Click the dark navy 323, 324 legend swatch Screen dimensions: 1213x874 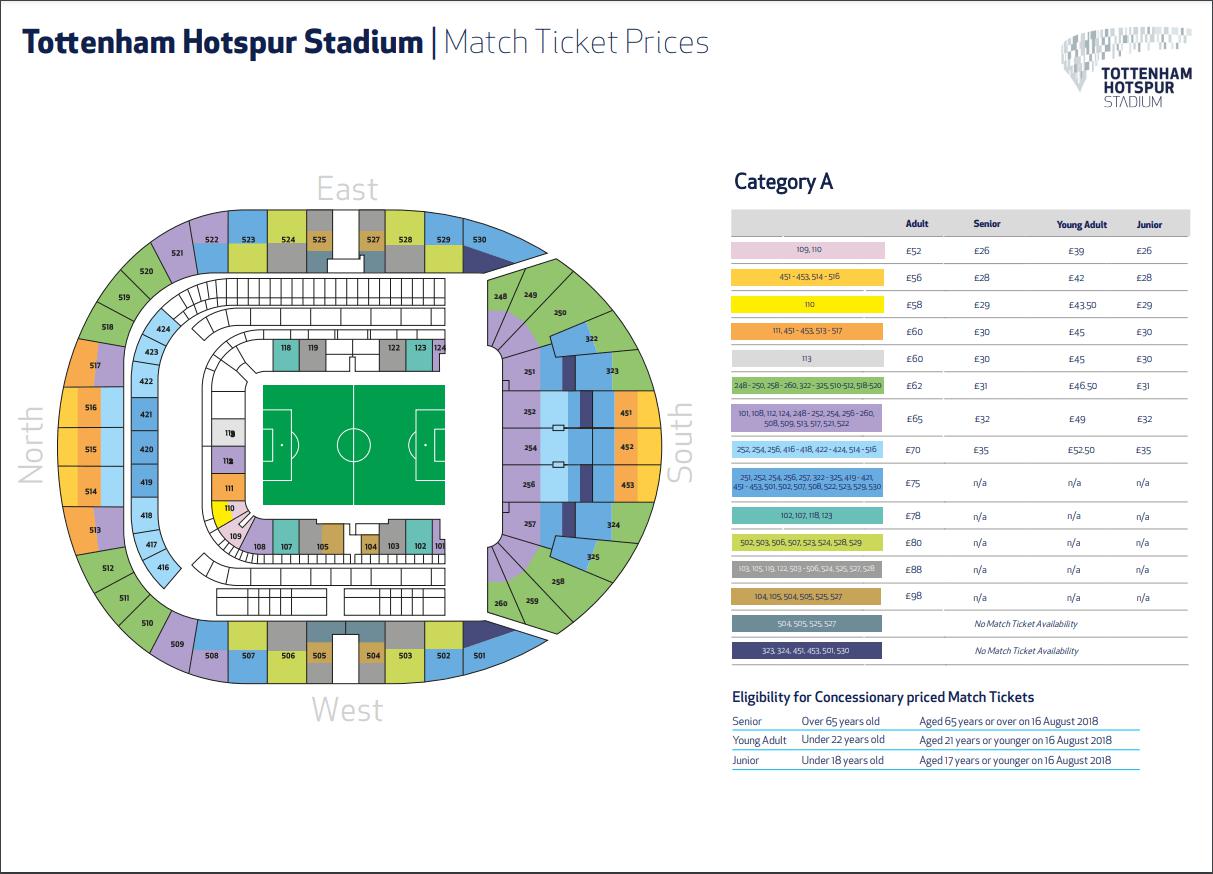807,650
